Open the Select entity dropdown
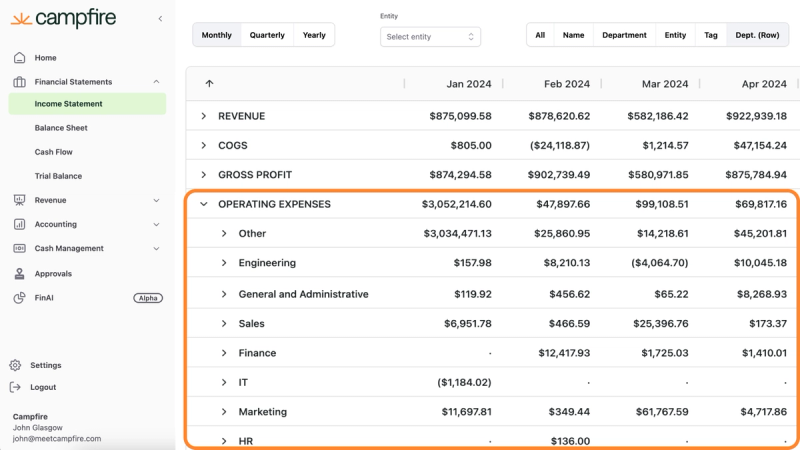800x450 pixels. [x=430, y=37]
